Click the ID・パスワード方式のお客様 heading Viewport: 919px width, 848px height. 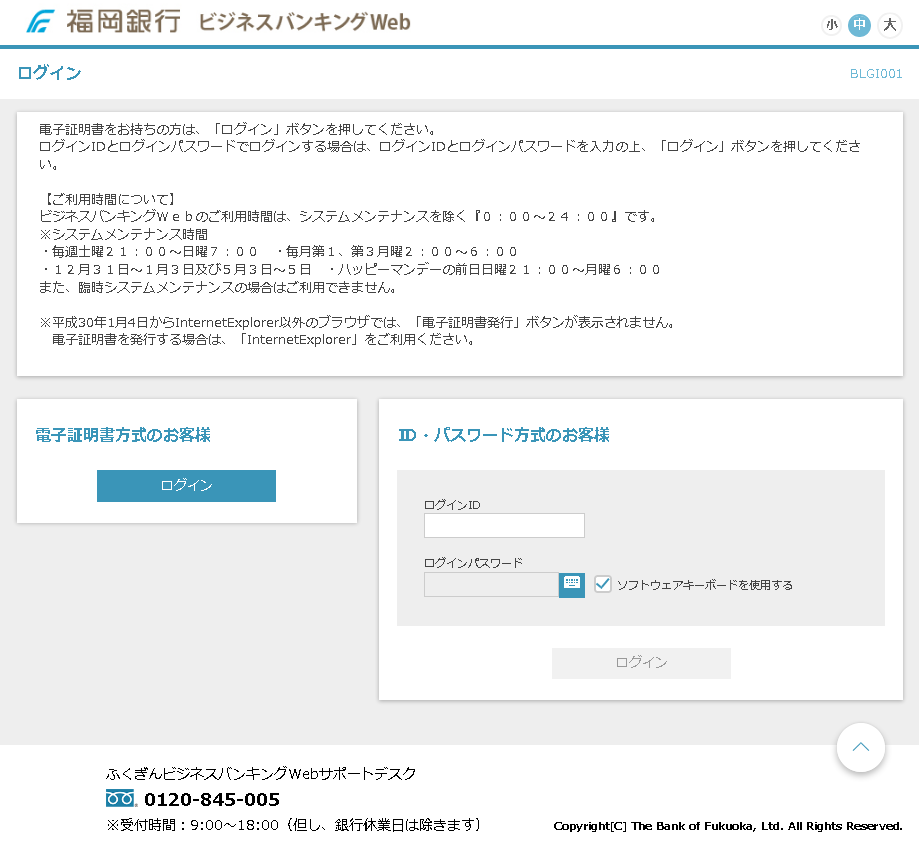(504, 435)
